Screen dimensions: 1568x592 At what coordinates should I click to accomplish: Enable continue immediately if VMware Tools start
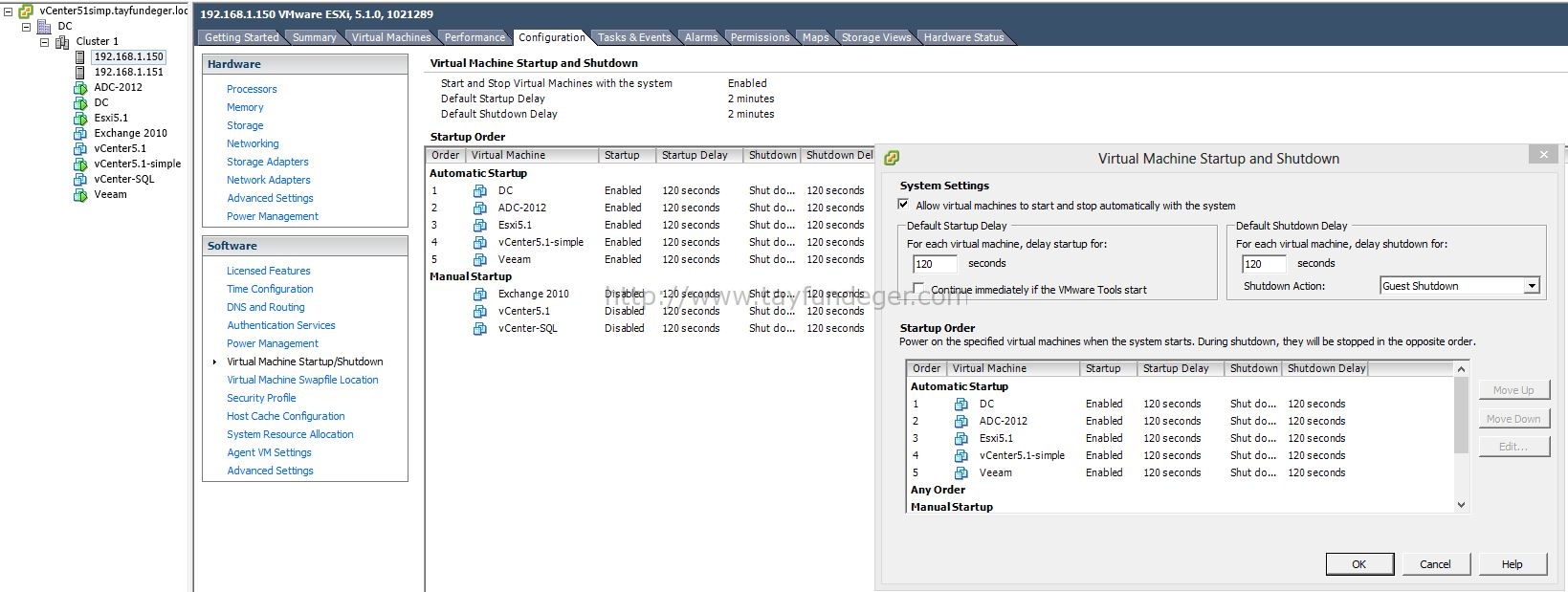918,289
